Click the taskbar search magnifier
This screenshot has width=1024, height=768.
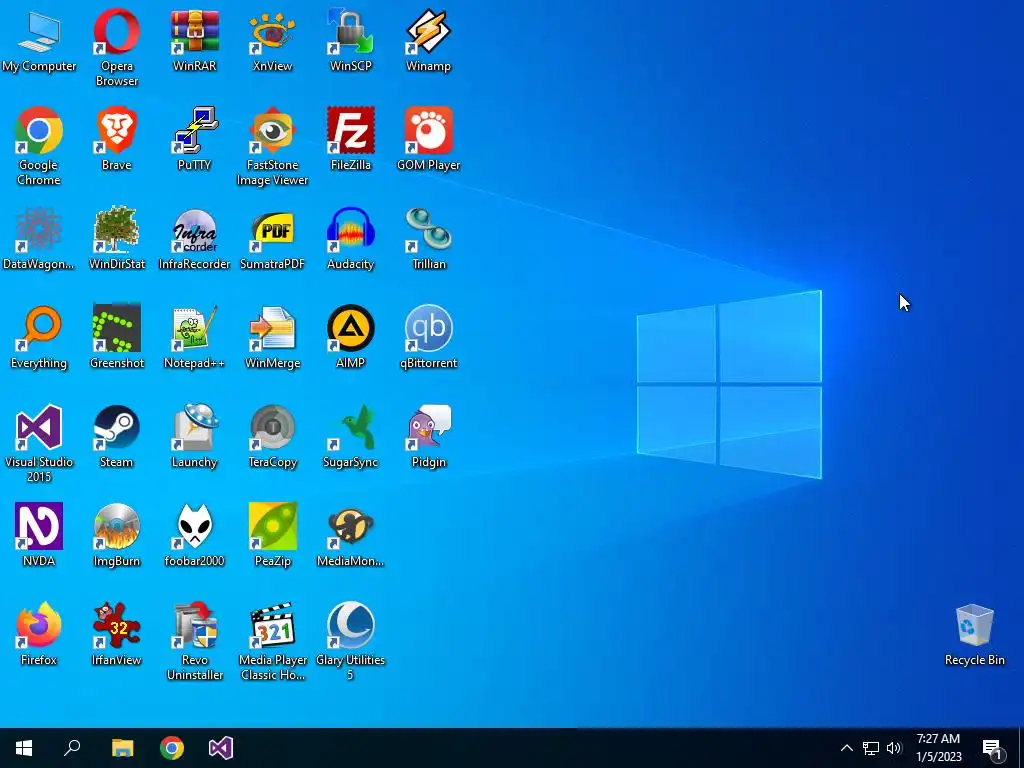point(72,748)
